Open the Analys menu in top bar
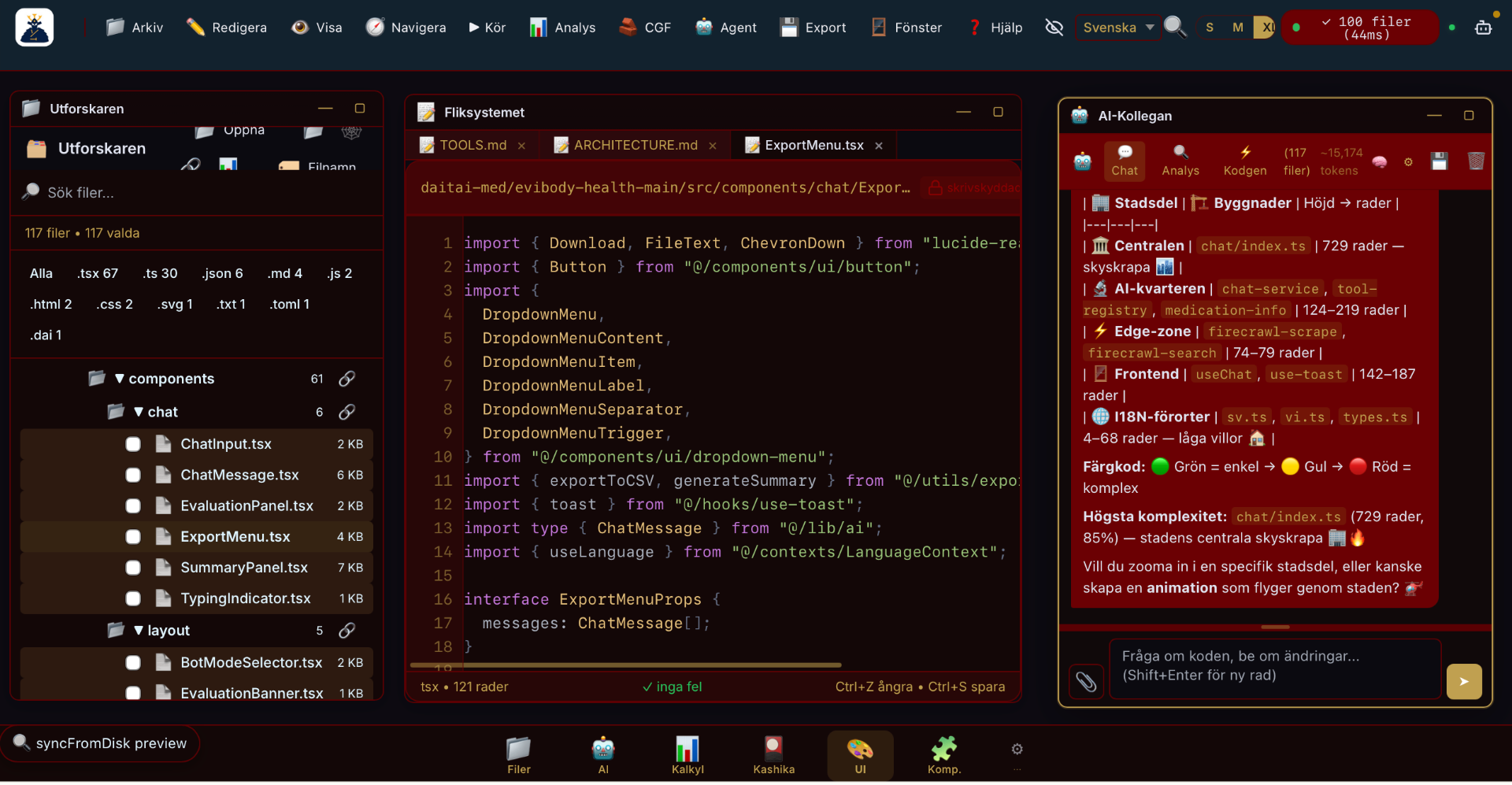Screen dimensions: 1512x785 coord(562,28)
